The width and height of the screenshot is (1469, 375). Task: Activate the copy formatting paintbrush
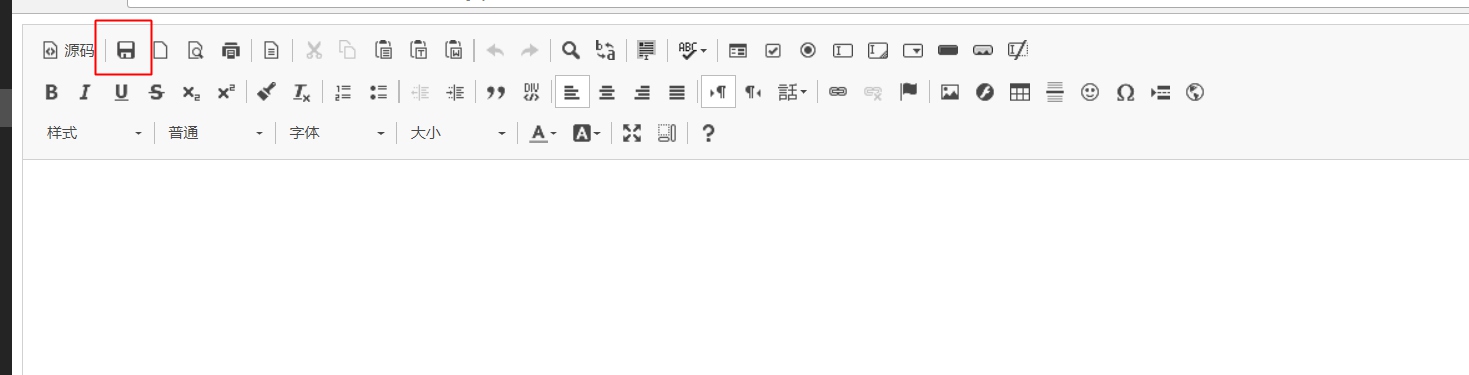pos(266,92)
